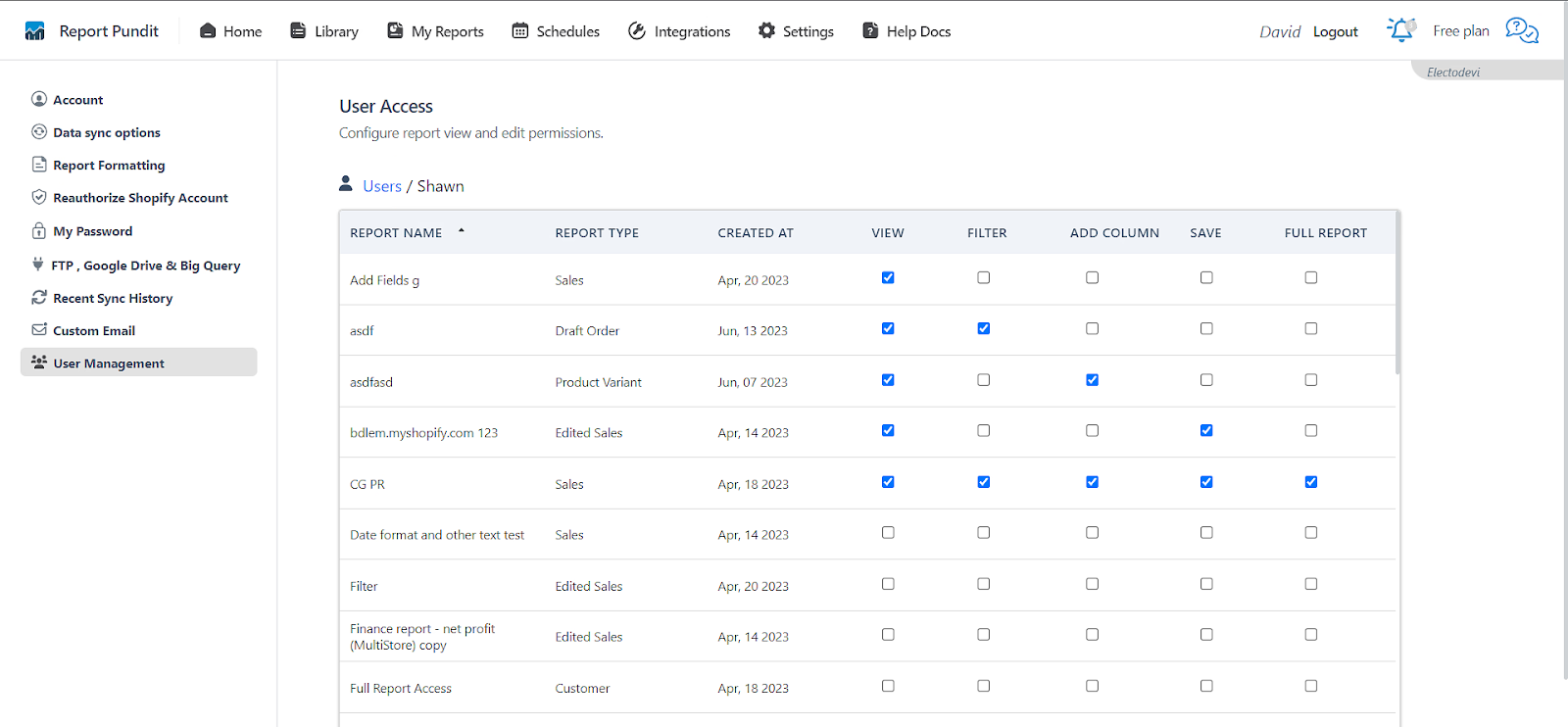Uncheck View permission for Add Fields g
1568x727 pixels.
(x=888, y=278)
